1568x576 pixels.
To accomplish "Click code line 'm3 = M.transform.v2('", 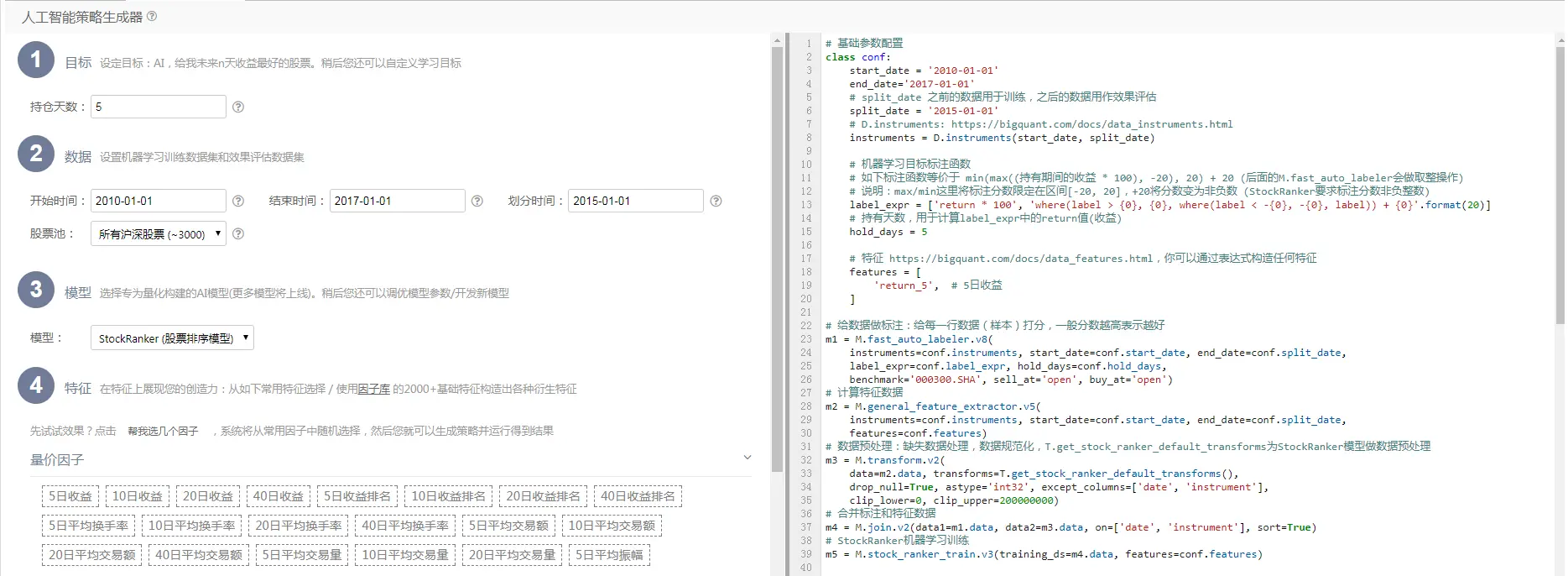I will 885,460.
